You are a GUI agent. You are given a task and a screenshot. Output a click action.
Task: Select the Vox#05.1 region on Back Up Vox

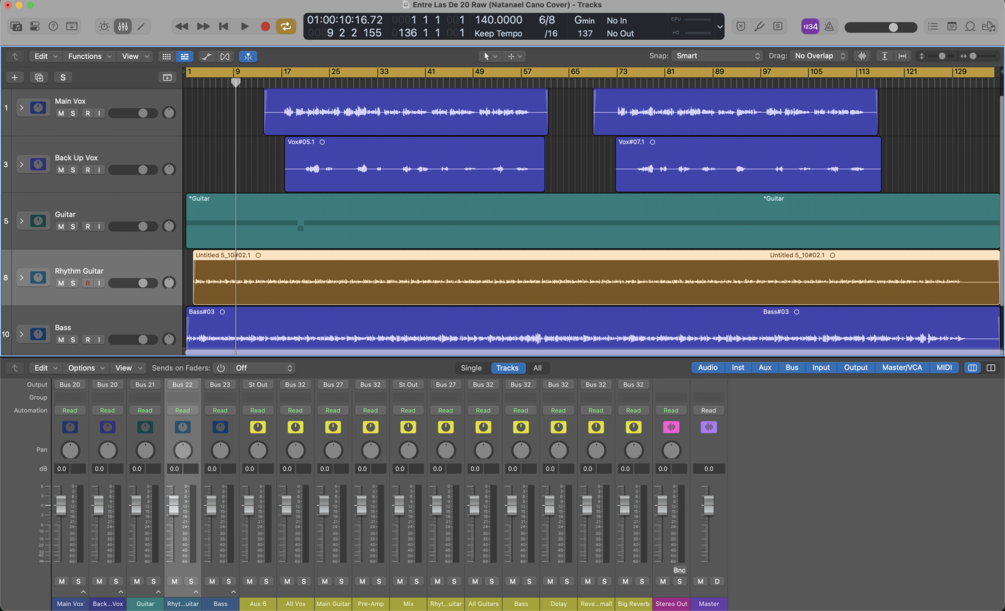(414, 164)
